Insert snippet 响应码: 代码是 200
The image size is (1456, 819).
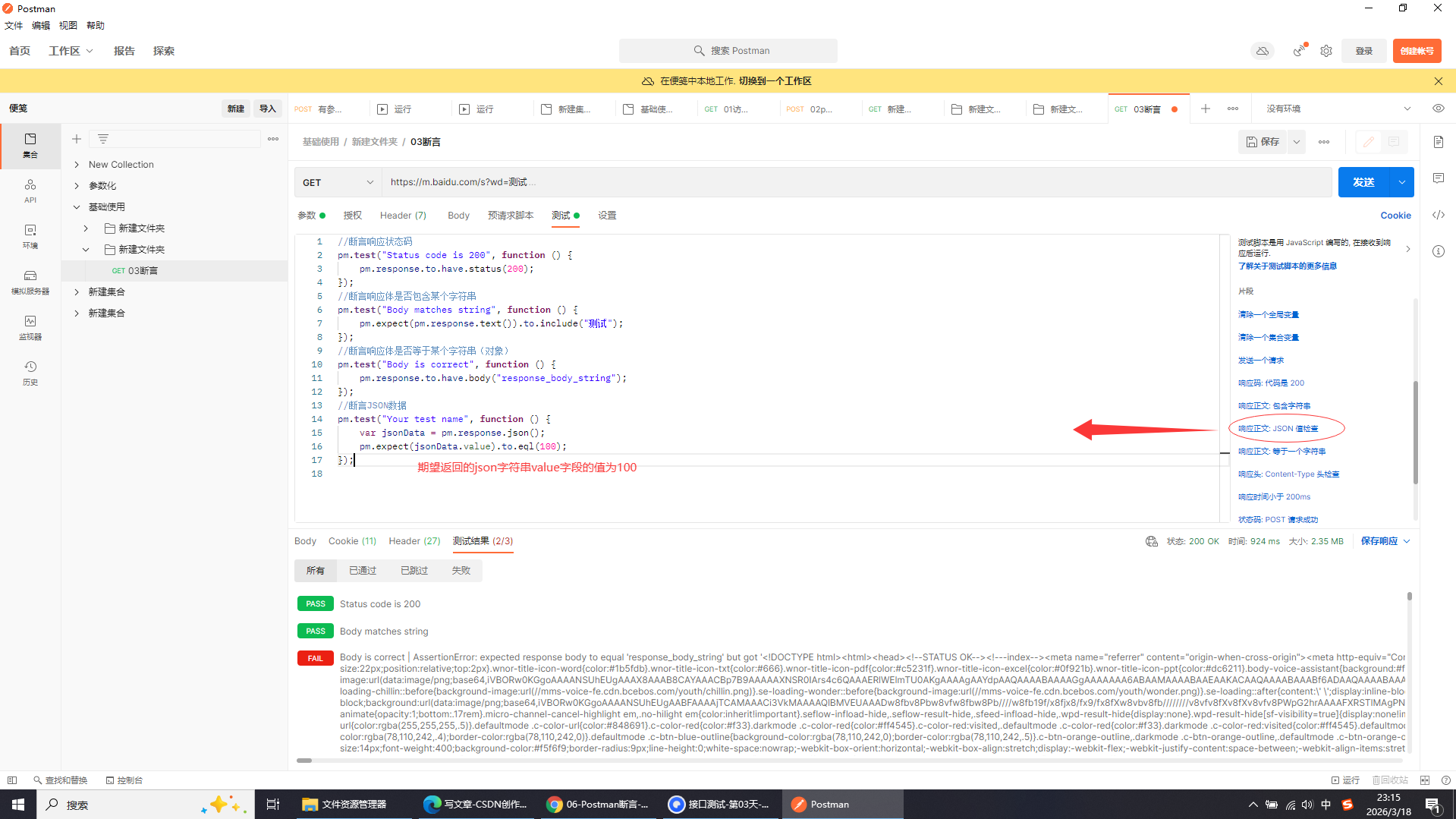click(1271, 383)
